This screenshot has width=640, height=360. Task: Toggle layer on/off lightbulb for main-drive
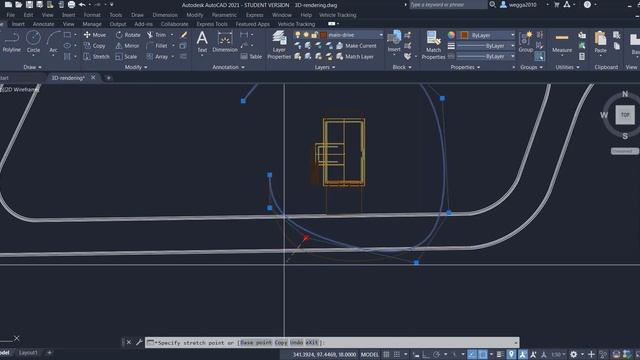(298, 35)
